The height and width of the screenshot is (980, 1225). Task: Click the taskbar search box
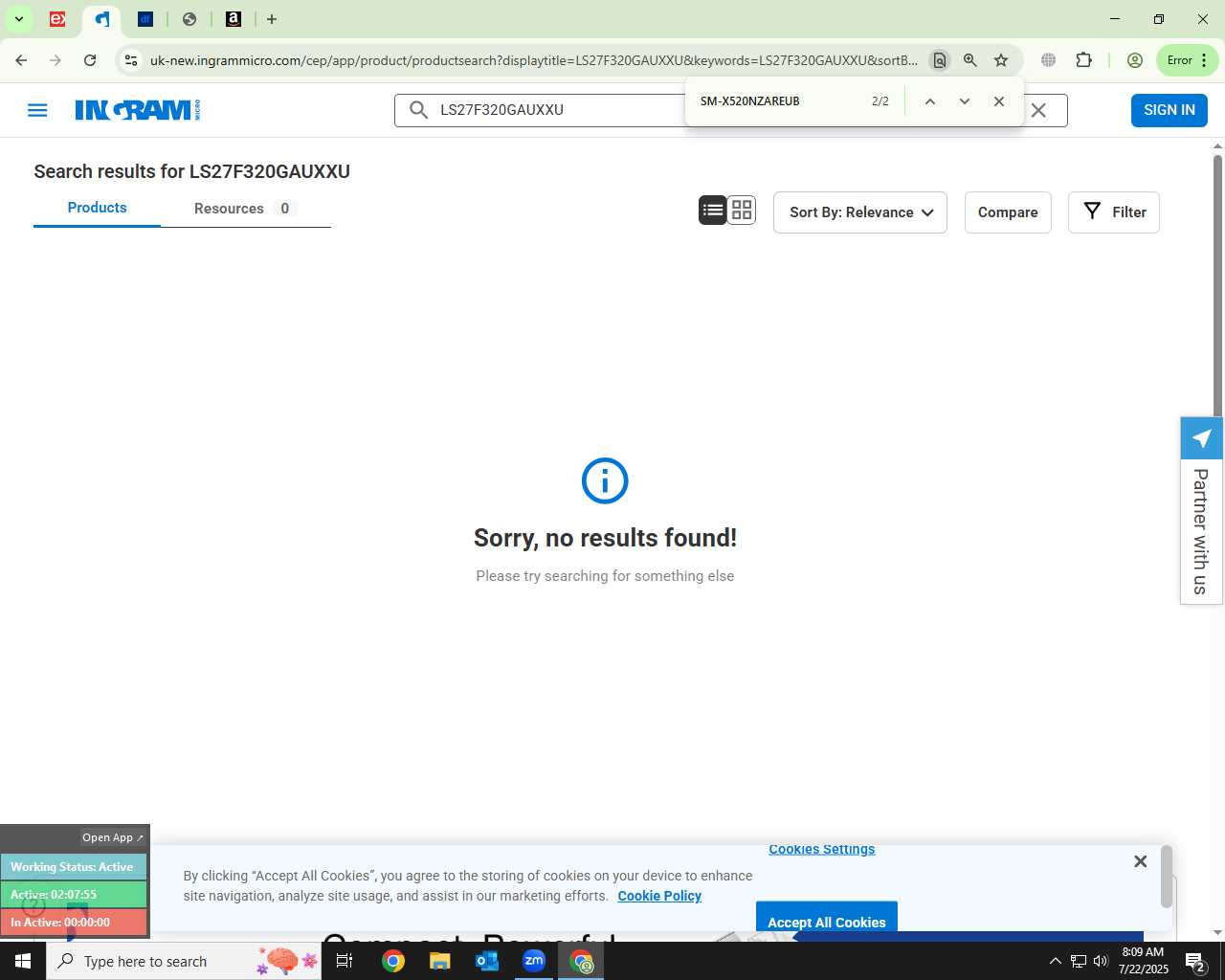point(184,961)
